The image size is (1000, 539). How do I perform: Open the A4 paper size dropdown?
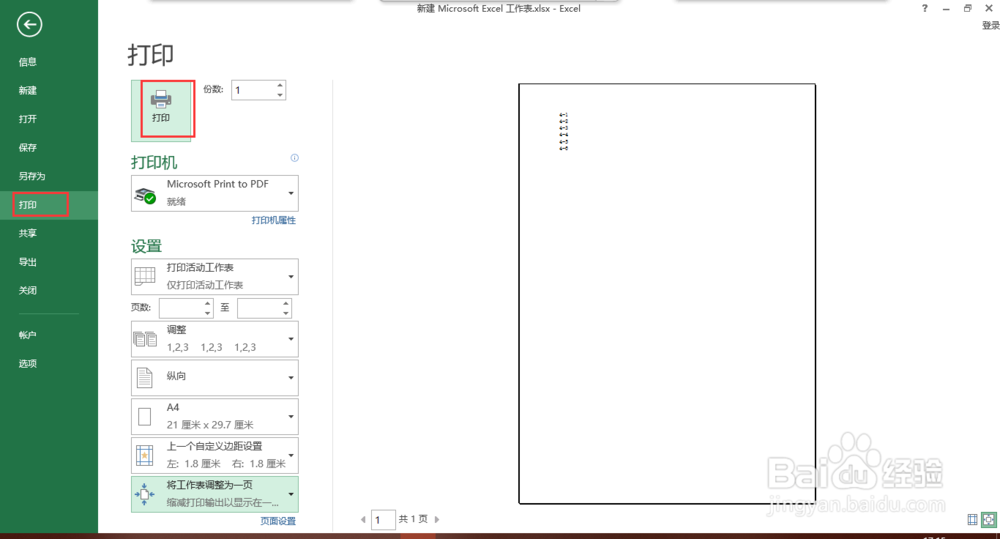215,417
